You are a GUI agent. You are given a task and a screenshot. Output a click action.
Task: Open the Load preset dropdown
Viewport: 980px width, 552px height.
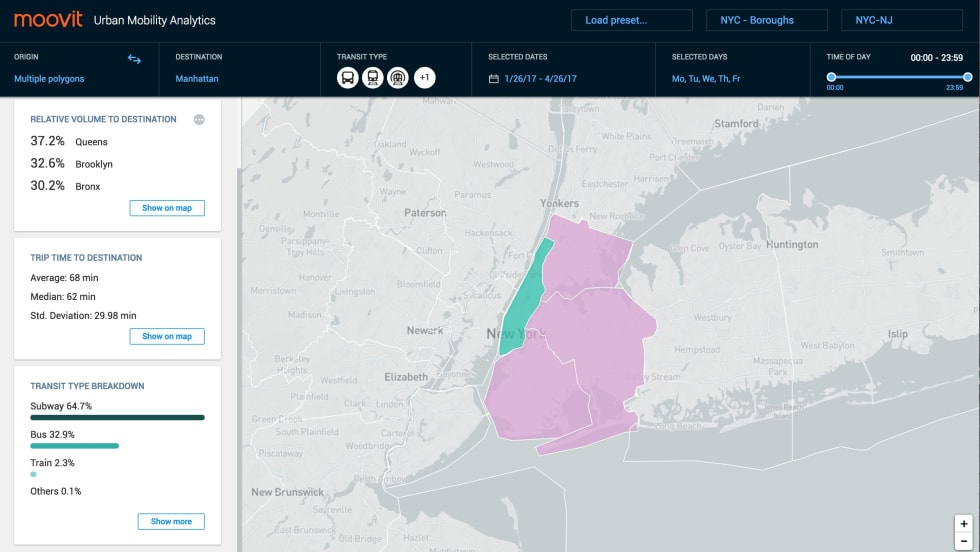[632, 20]
